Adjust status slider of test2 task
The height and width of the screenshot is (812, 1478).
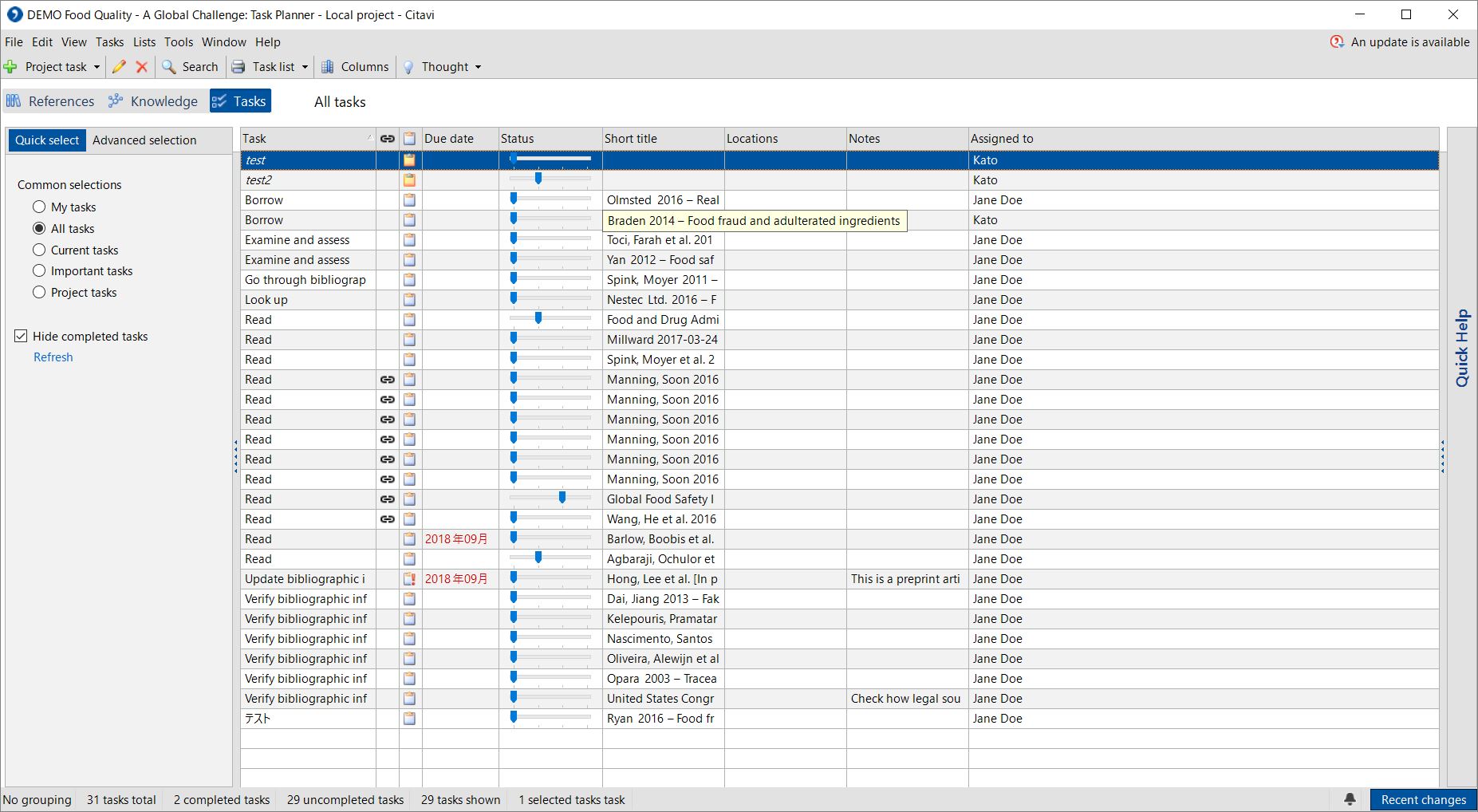tap(538, 179)
